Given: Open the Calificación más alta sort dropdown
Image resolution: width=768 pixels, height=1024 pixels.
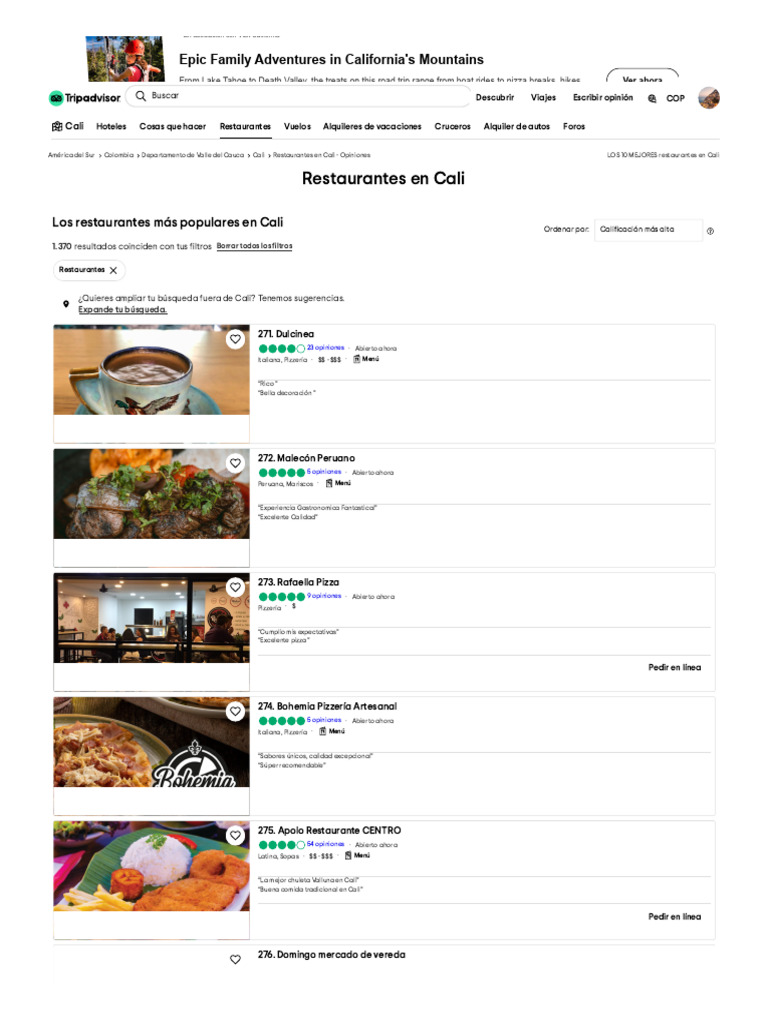Looking at the screenshot, I should point(648,230).
